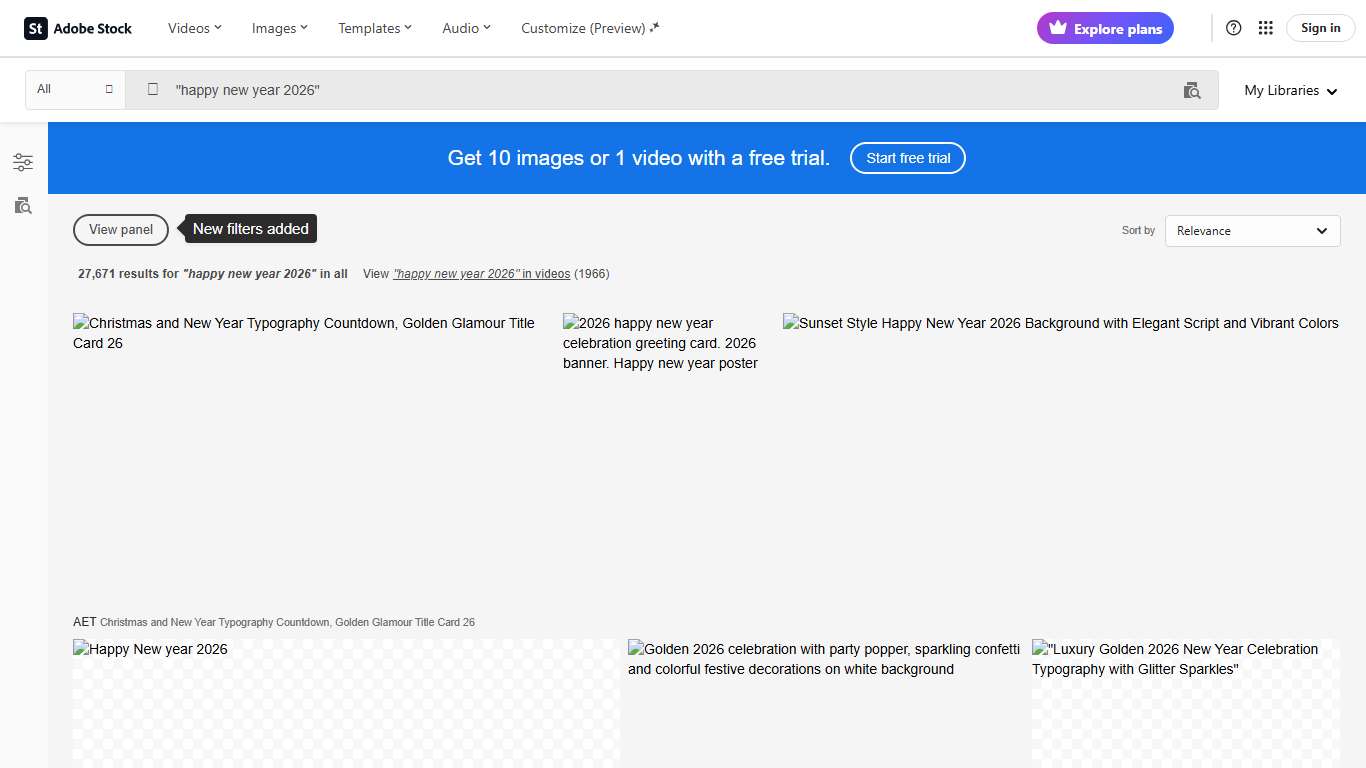Open the results in videos link

tap(481, 274)
